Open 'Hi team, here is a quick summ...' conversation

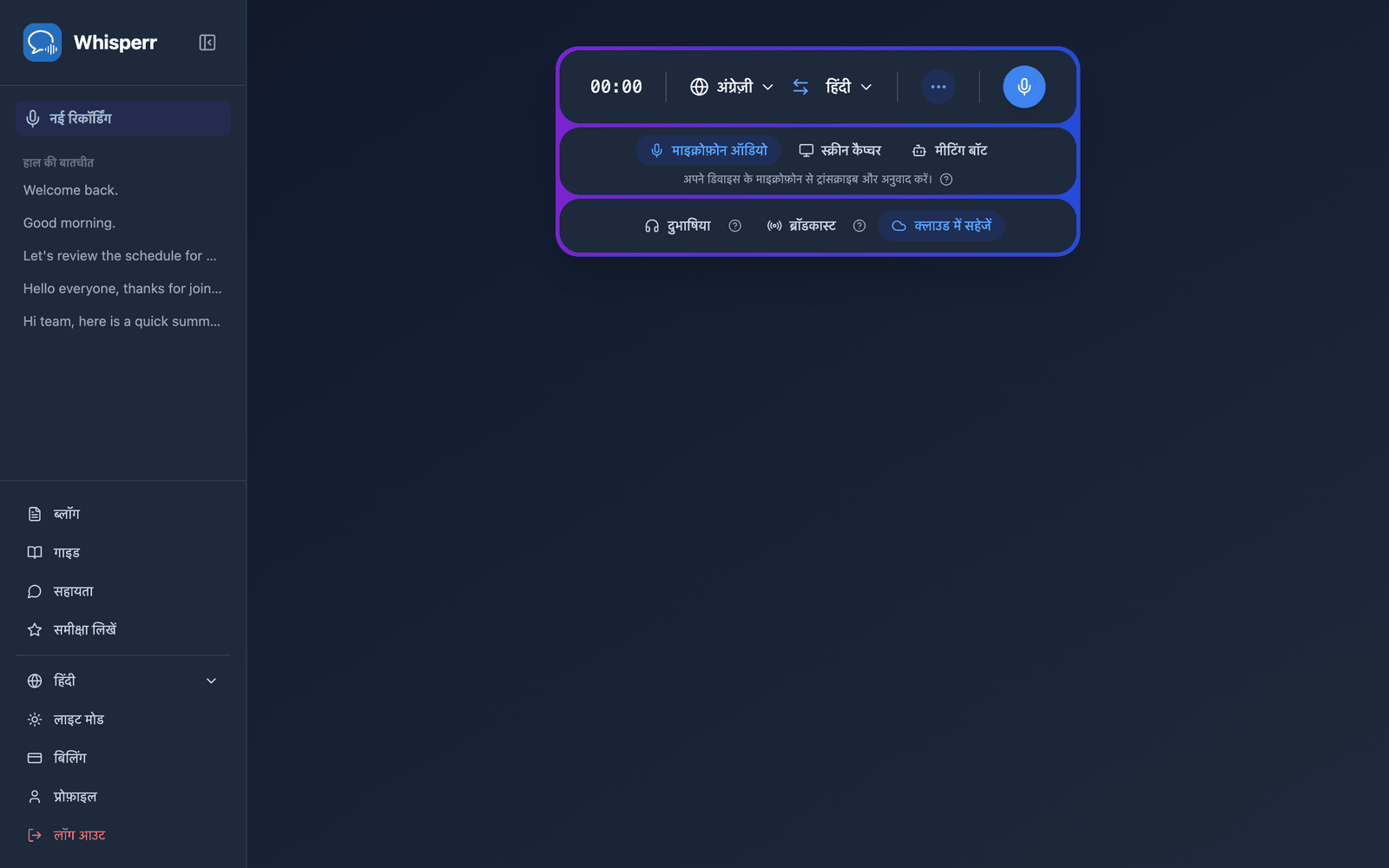(x=122, y=321)
